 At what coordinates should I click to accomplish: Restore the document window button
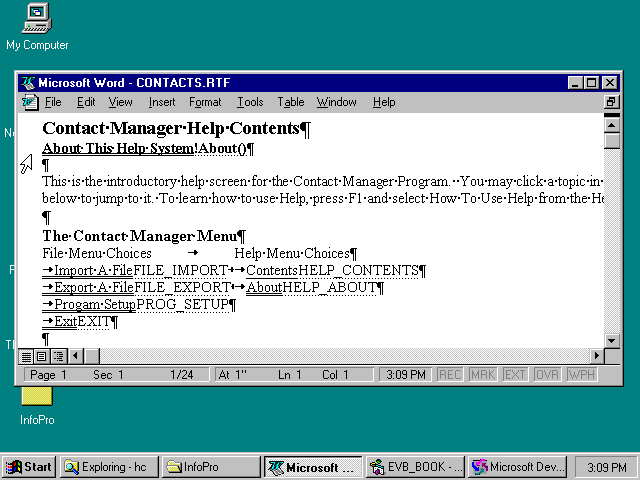[x=611, y=102]
